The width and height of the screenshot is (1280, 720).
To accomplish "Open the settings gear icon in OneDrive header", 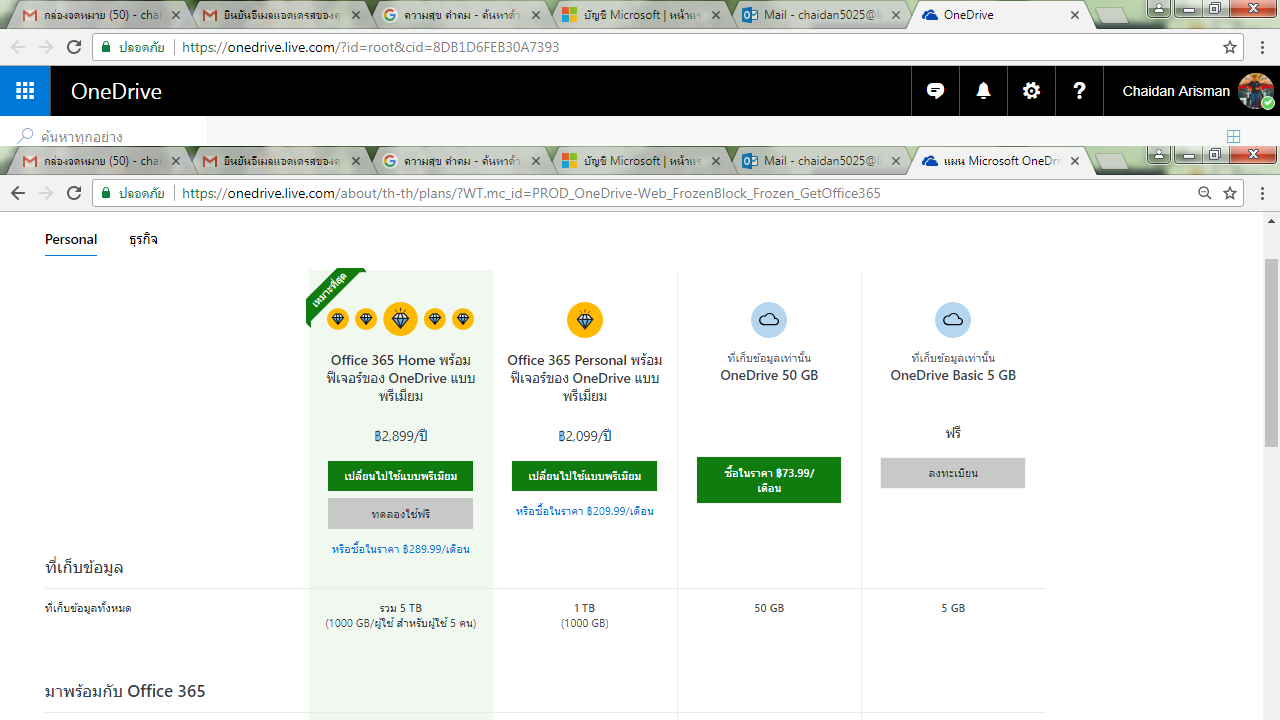I will tap(1032, 91).
